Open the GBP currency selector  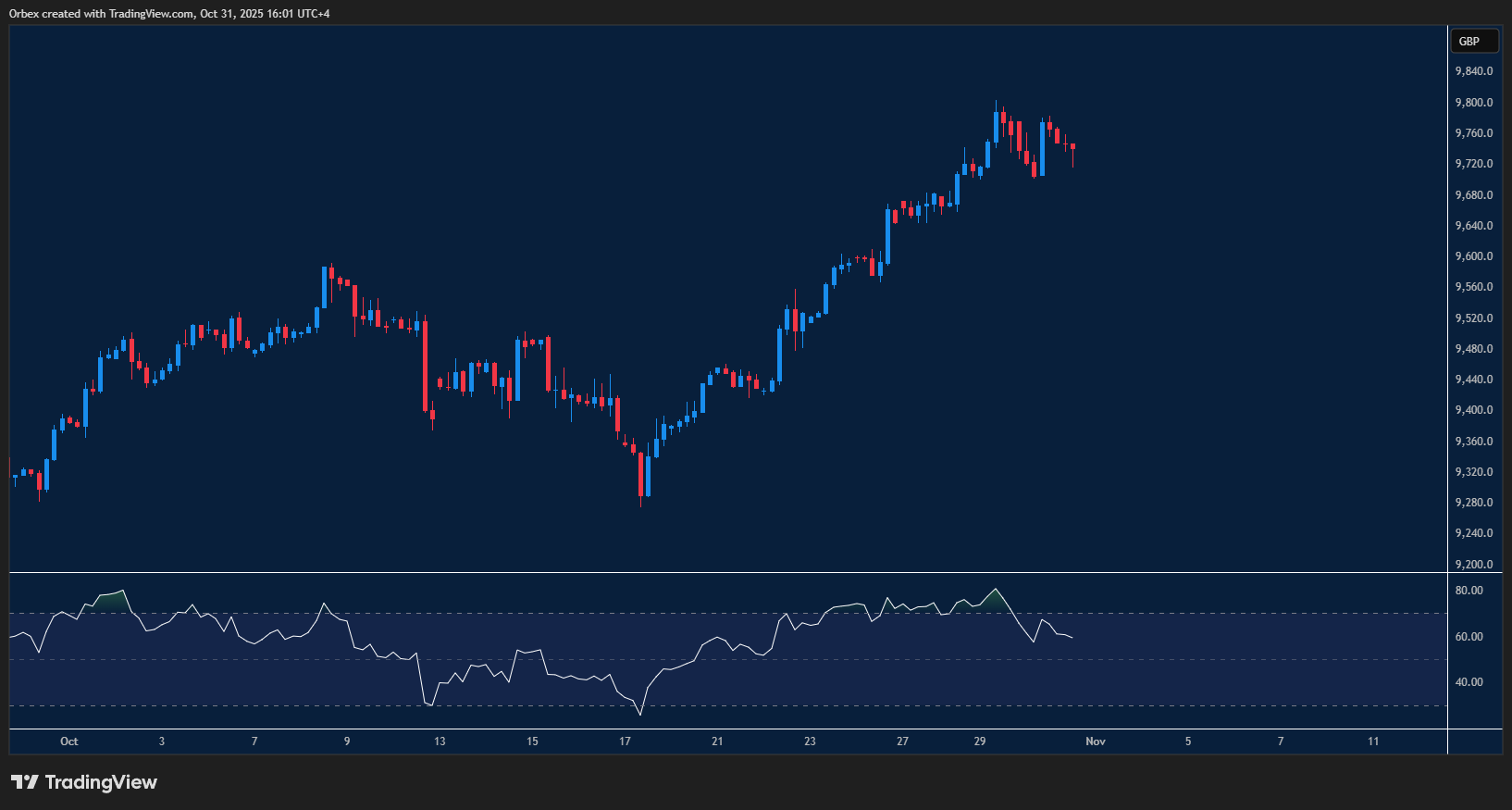tap(1469, 41)
